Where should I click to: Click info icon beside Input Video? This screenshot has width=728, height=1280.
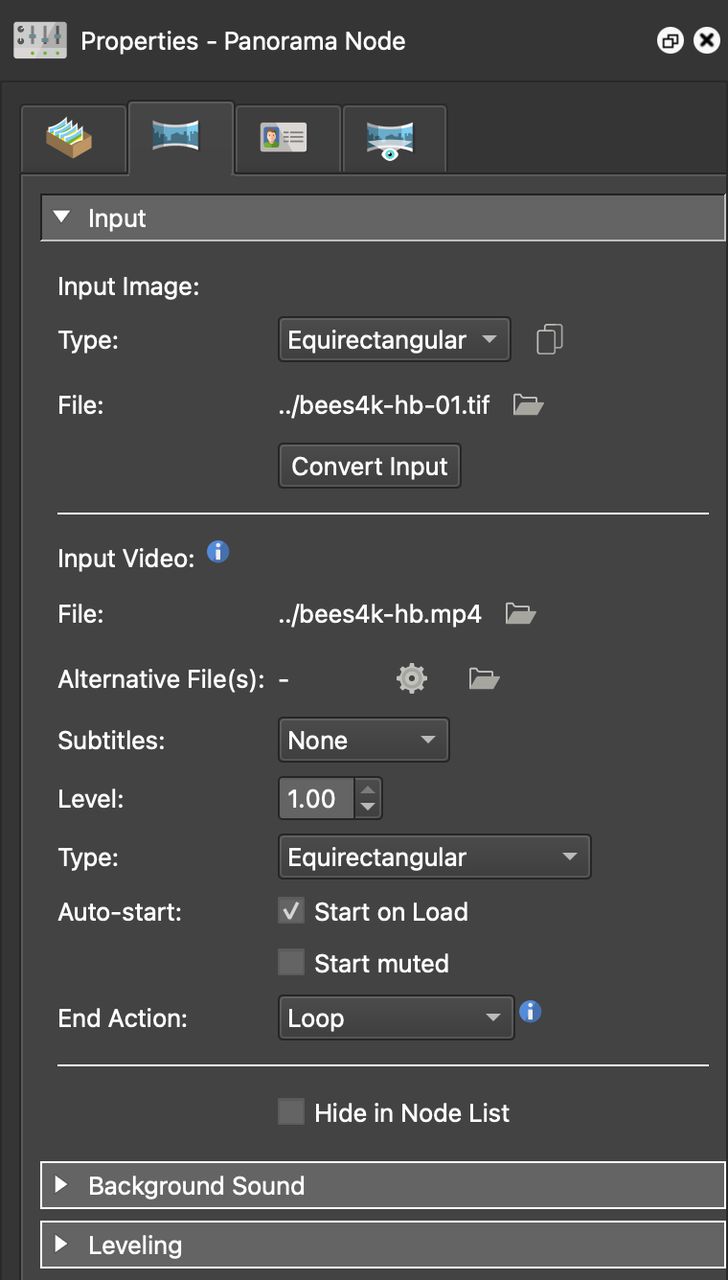[218, 551]
